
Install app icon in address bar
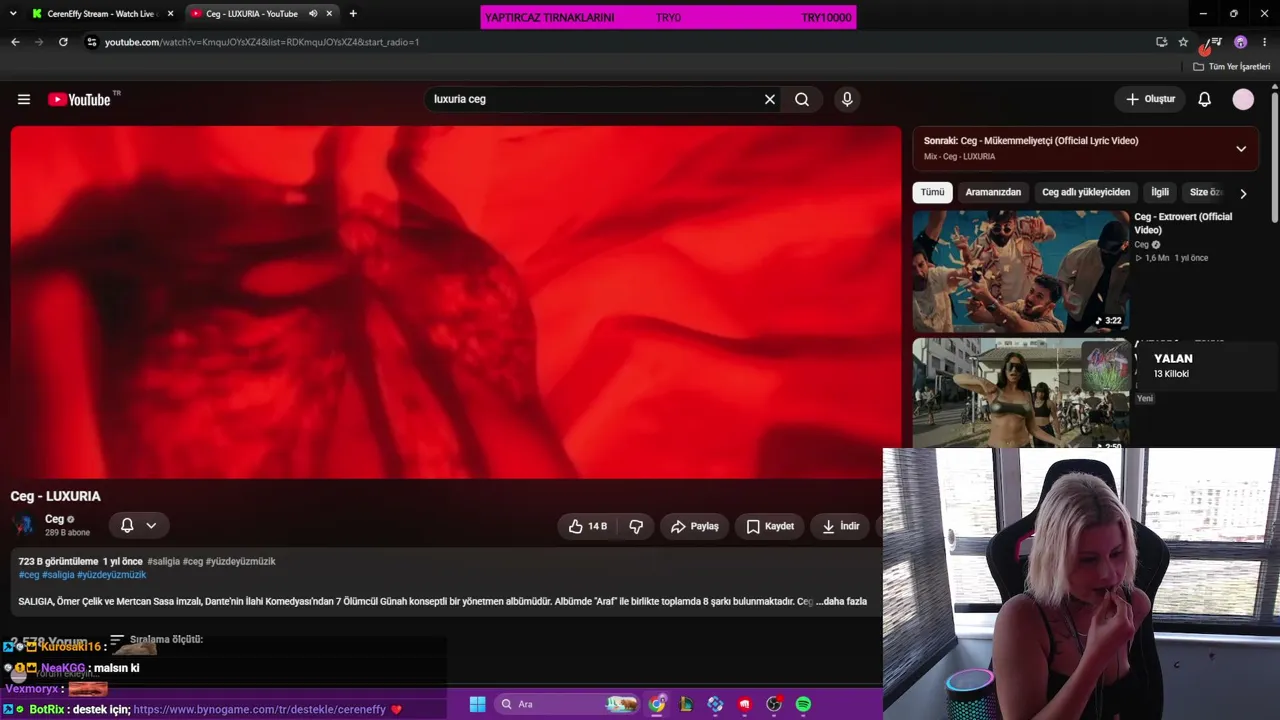click(x=1161, y=42)
